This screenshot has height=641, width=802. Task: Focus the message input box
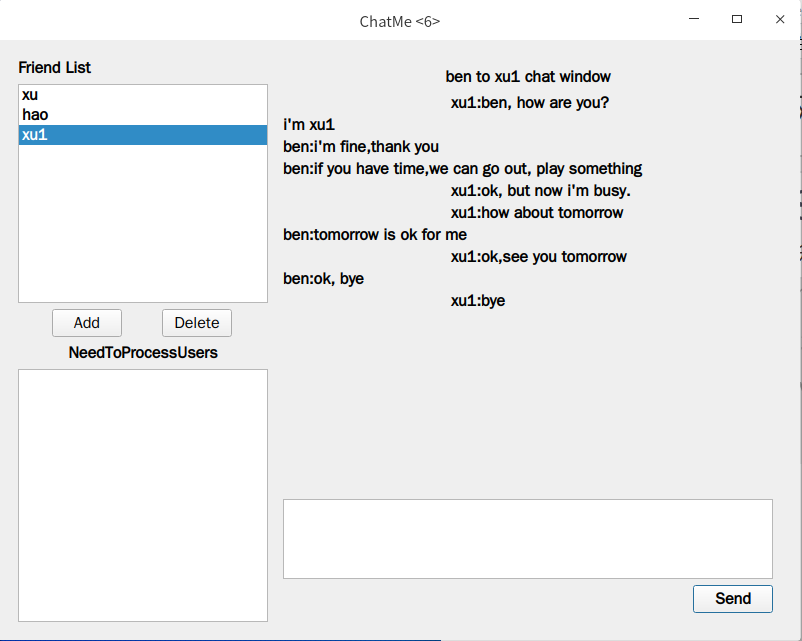(x=528, y=539)
